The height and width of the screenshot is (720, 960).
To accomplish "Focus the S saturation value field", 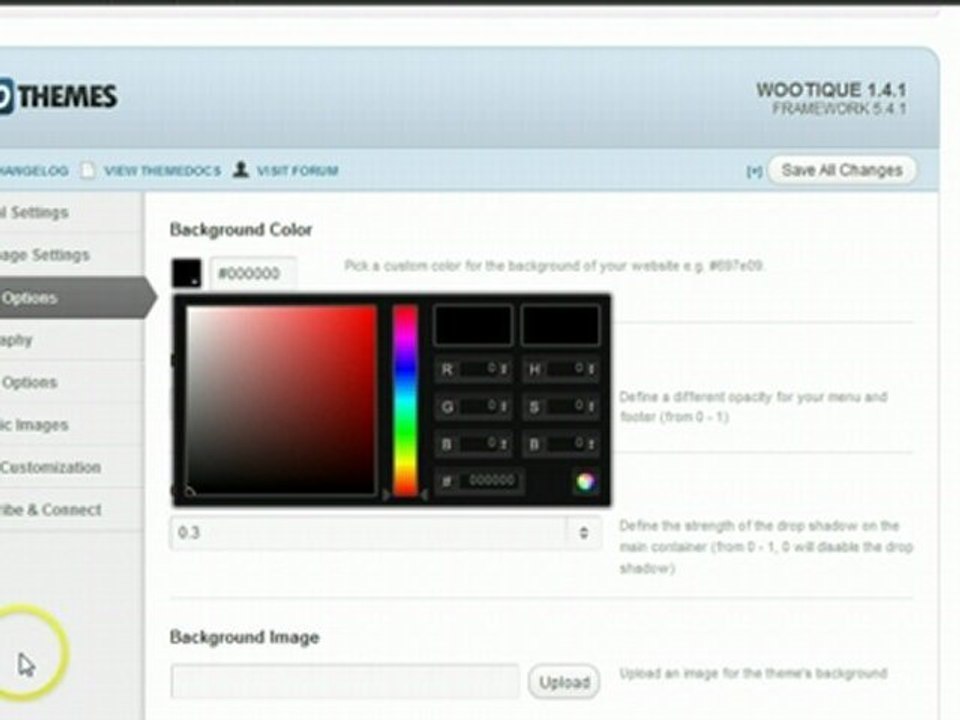I will 560,407.
